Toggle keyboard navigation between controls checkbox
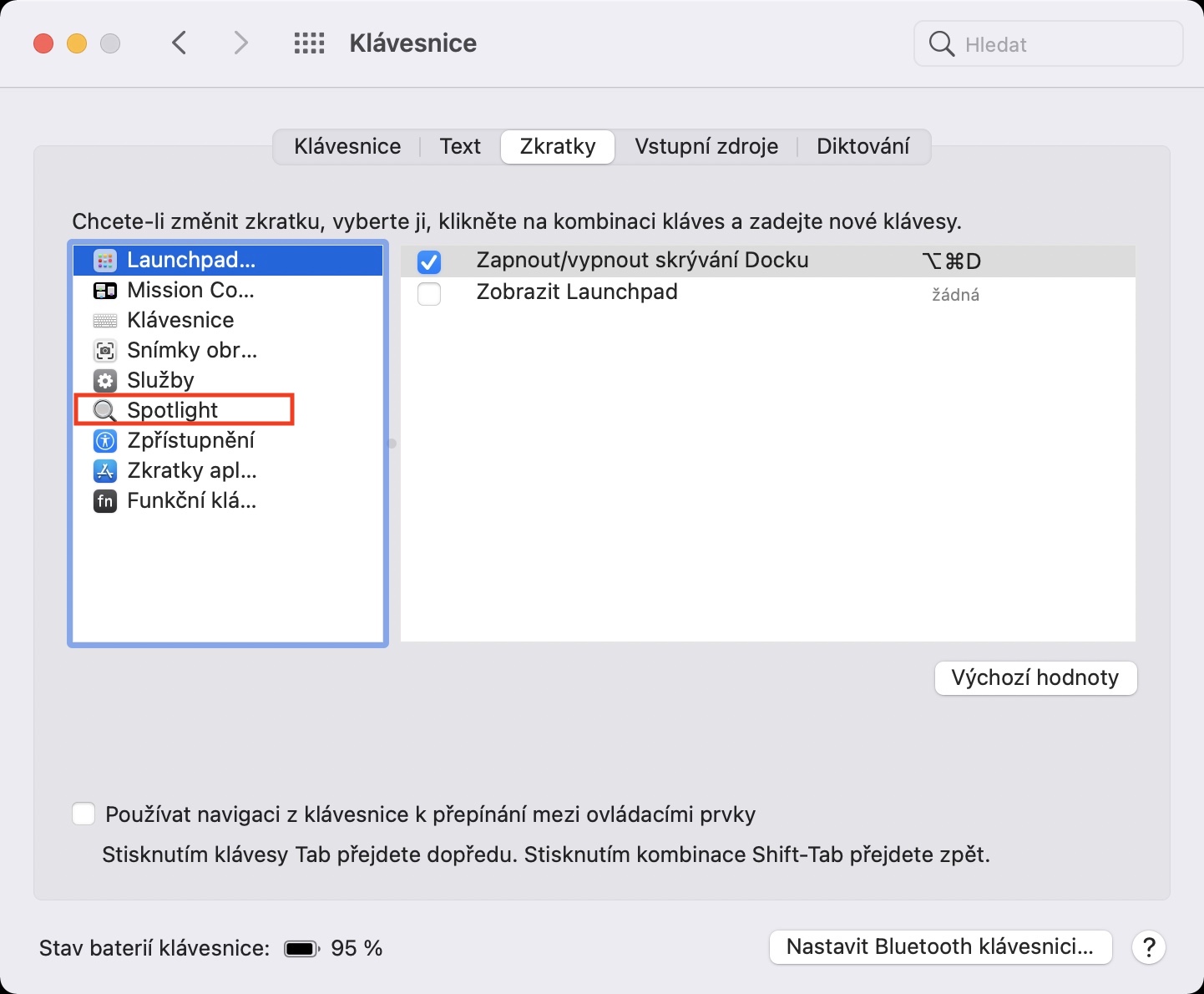 coord(83,814)
